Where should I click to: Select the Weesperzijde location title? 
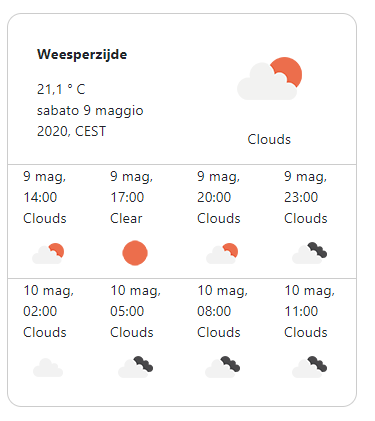82,54
